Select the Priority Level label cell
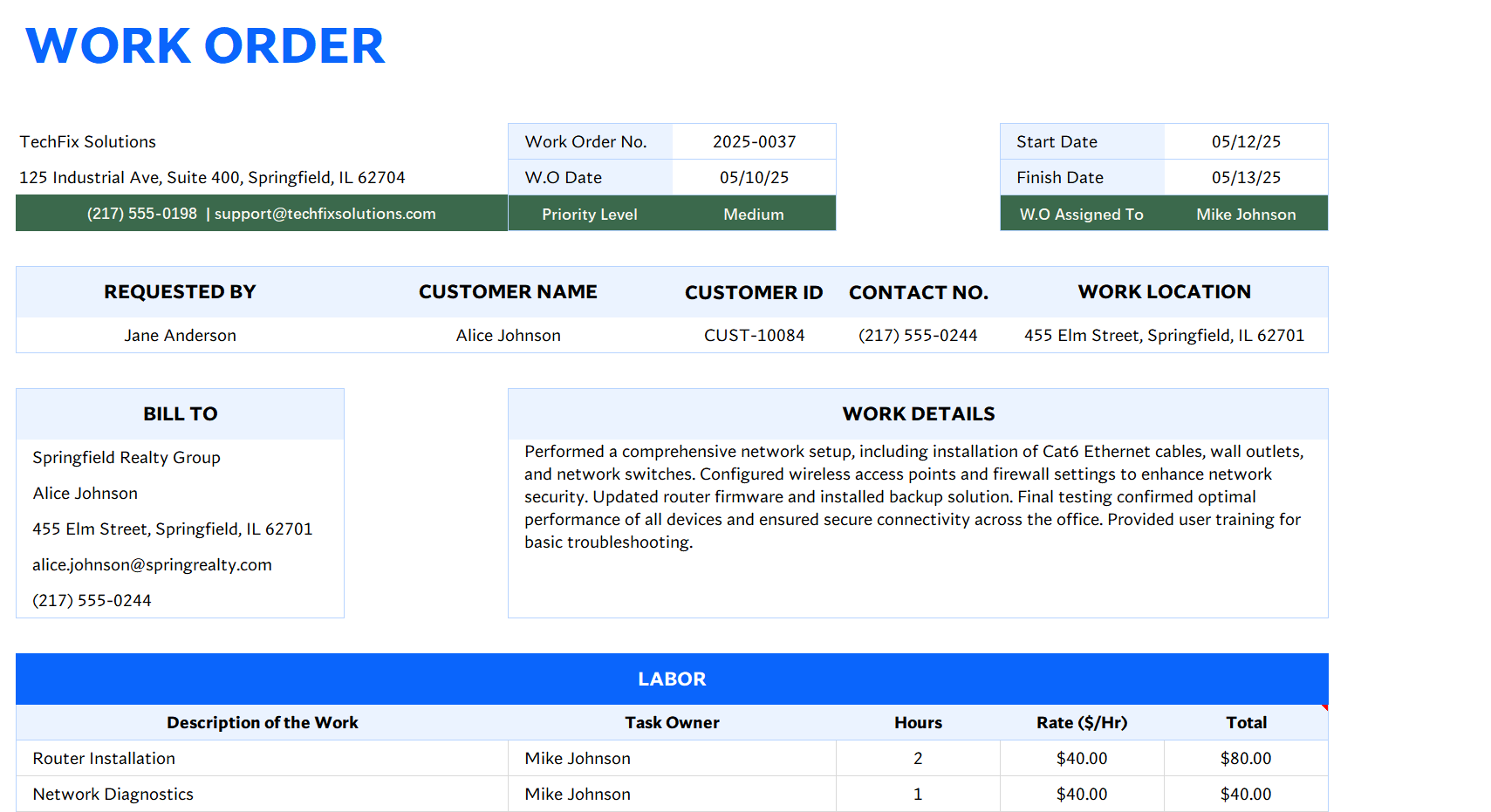This screenshot has height=812, width=1491. [590, 215]
